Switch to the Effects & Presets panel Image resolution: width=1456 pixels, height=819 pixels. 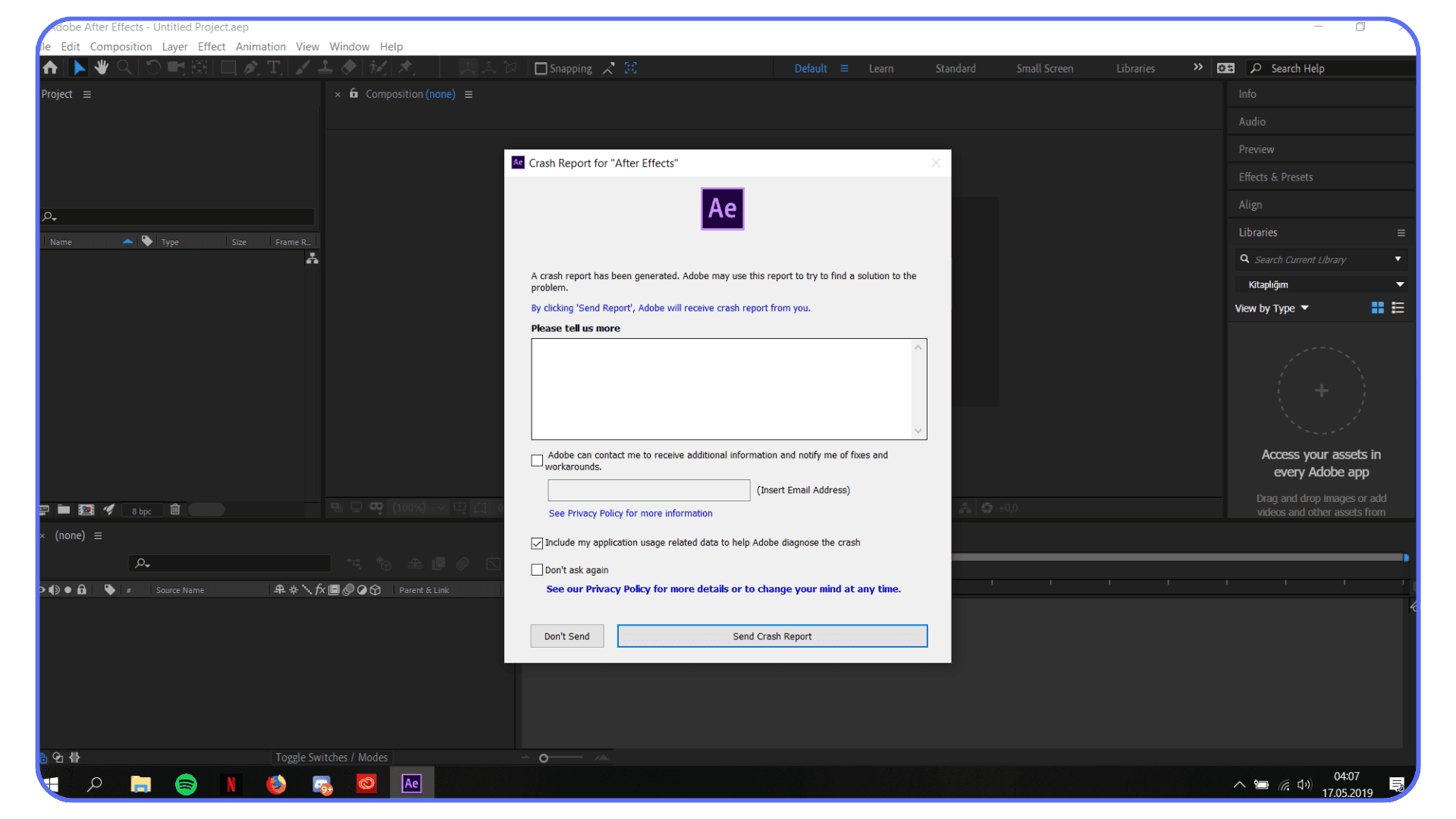point(1275,177)
